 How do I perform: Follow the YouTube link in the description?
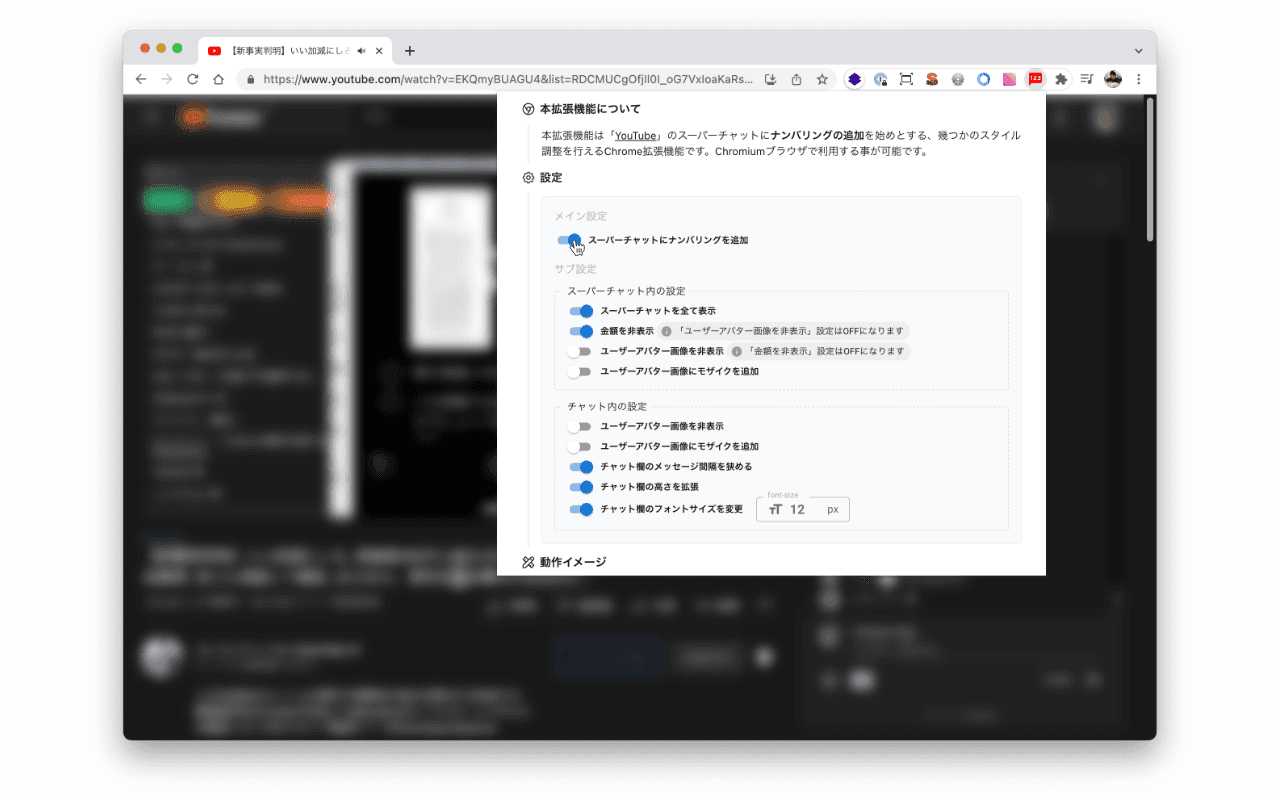click(x=636, y=135)
